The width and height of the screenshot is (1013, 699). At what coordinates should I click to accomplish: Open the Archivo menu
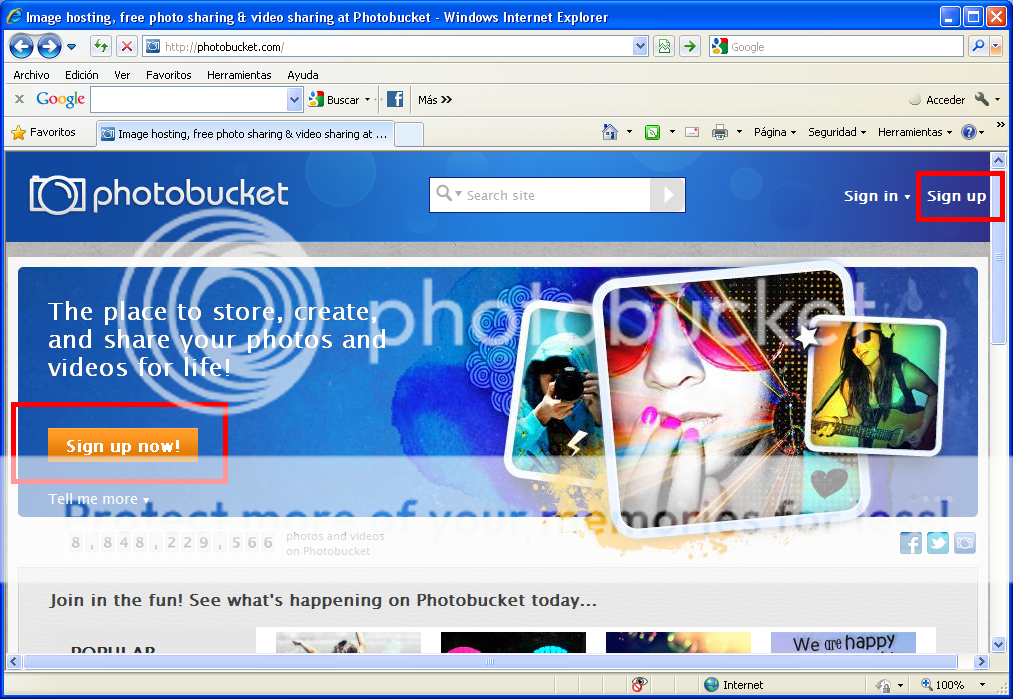(x=31, y=75)
